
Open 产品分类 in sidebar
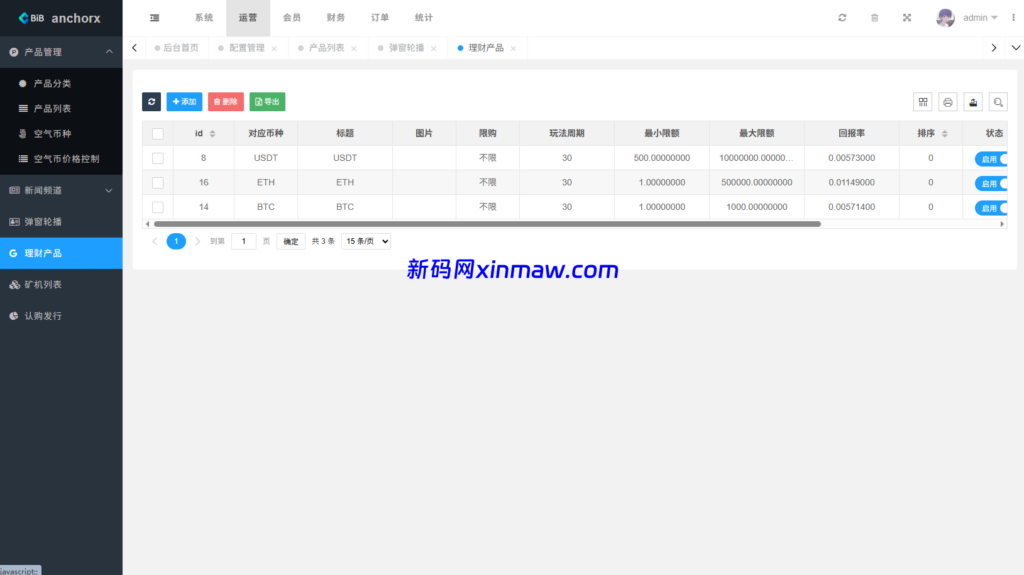(x=61, y=84)
